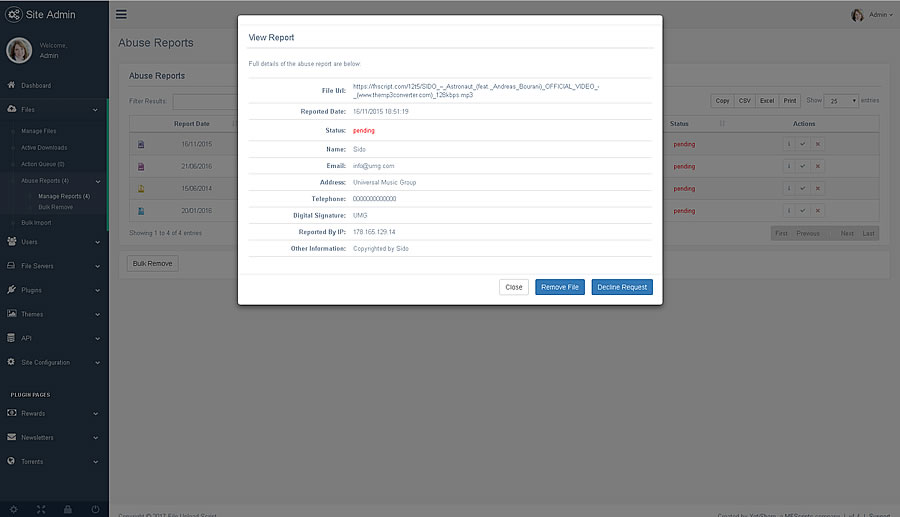Click the reported file URL in dialog

(x=476, y=91)
